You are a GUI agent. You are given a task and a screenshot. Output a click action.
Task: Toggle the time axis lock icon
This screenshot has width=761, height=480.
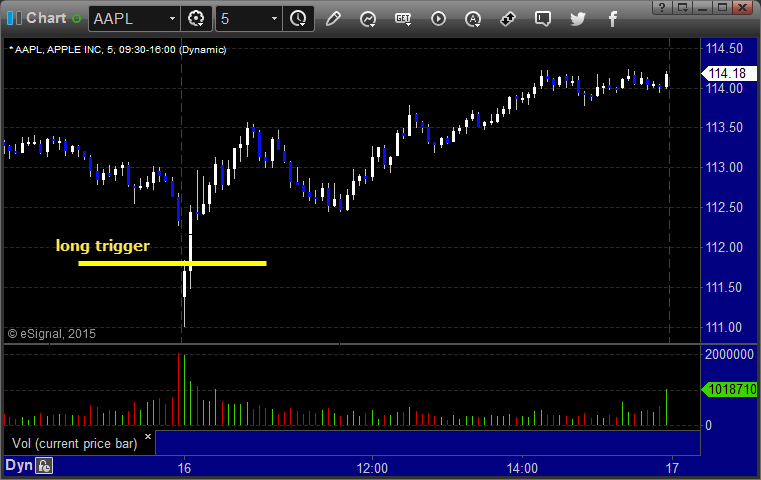44,466
